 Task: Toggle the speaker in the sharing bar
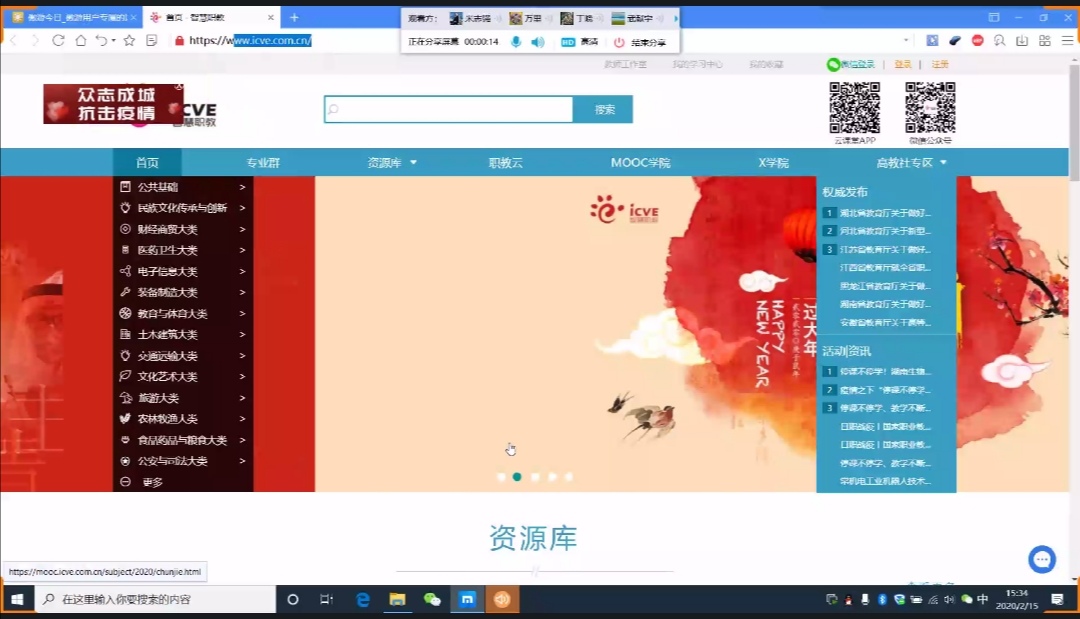coord(538,42)
